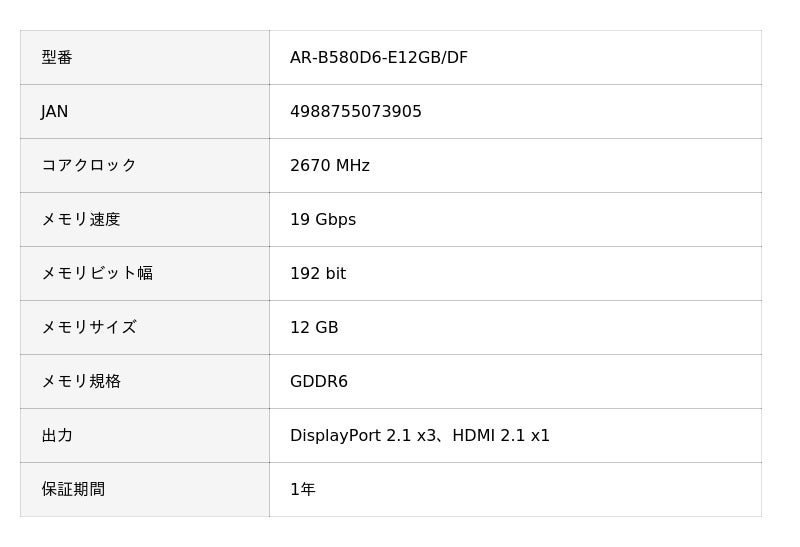Viewport: 800px width, 547px height.
Task: Click the MHz unit text
Action: click(x=353, y=166)
